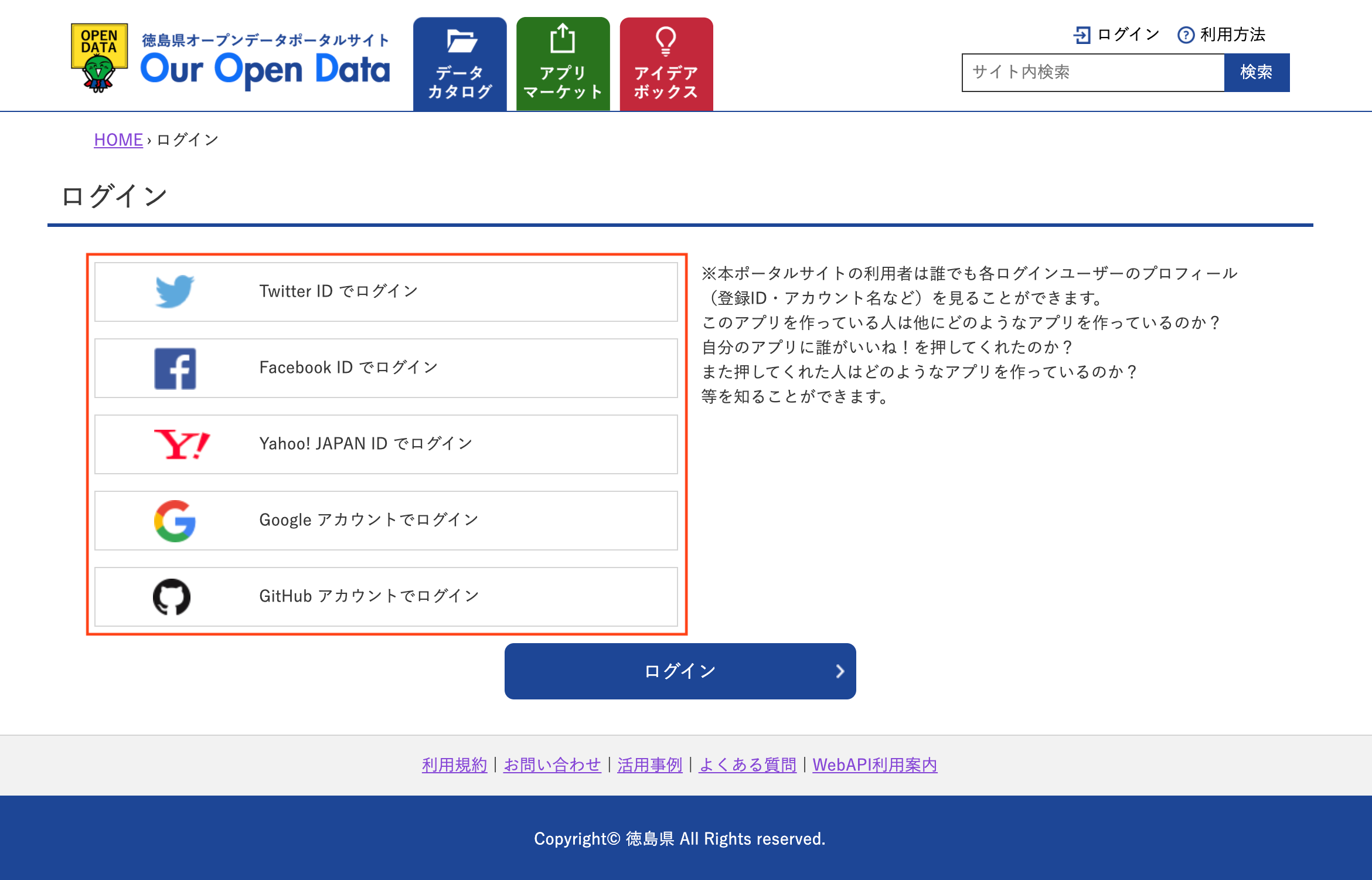Click the ログイン breadcrumb text
This screenshot has width=1372, height=880.
[x=188, y=140]
